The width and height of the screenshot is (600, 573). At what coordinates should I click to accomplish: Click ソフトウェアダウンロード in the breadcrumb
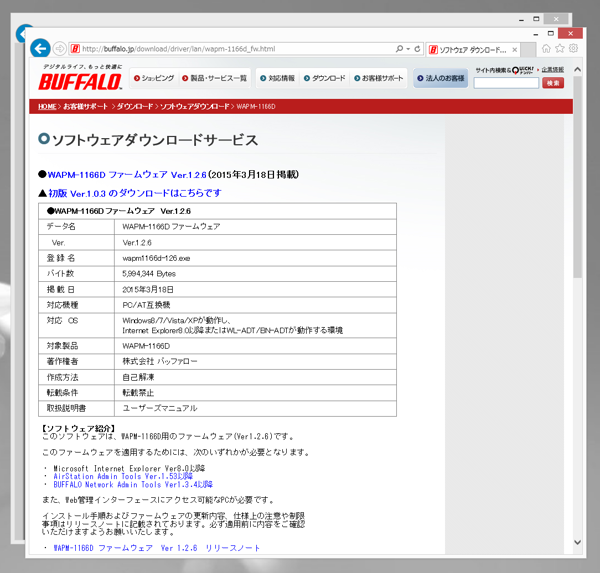click(x=194, y=106)
